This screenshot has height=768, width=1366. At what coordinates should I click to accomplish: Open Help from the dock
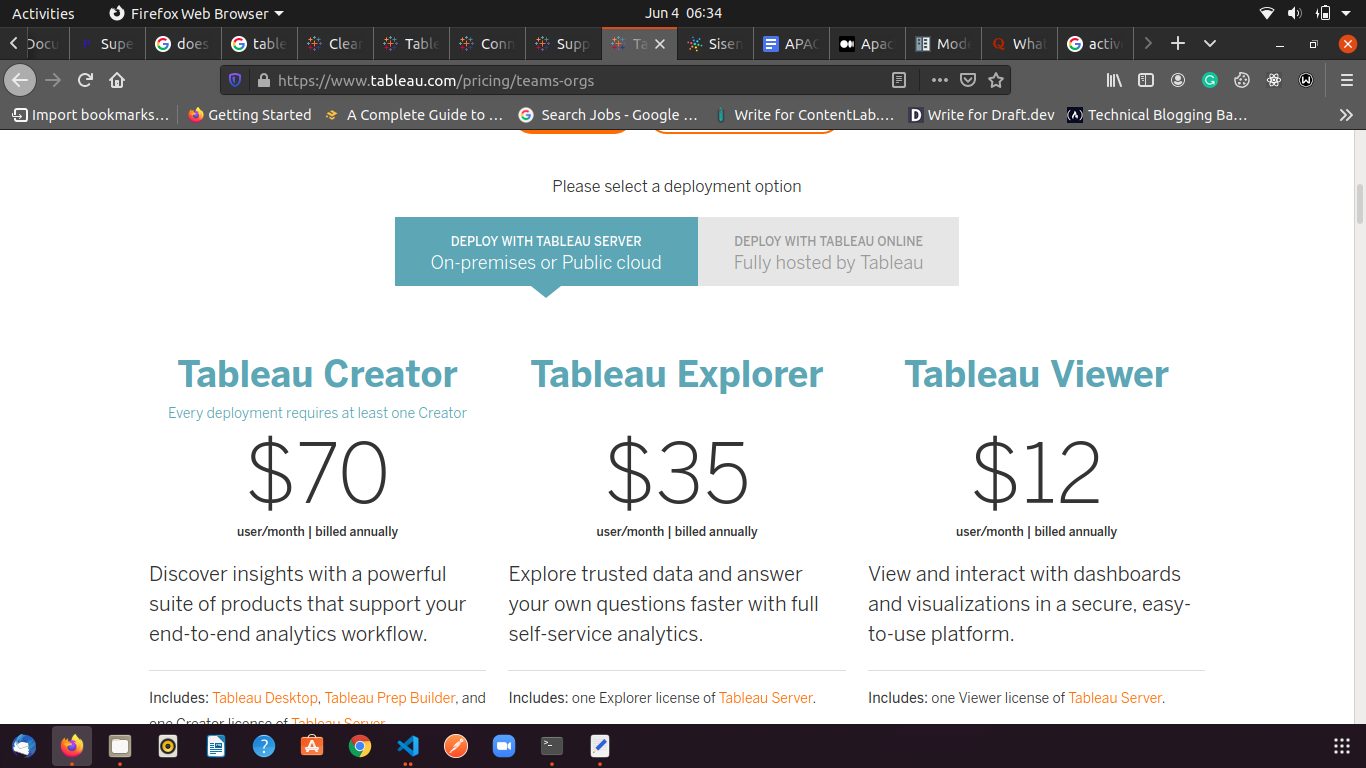(x=264, y=746)
